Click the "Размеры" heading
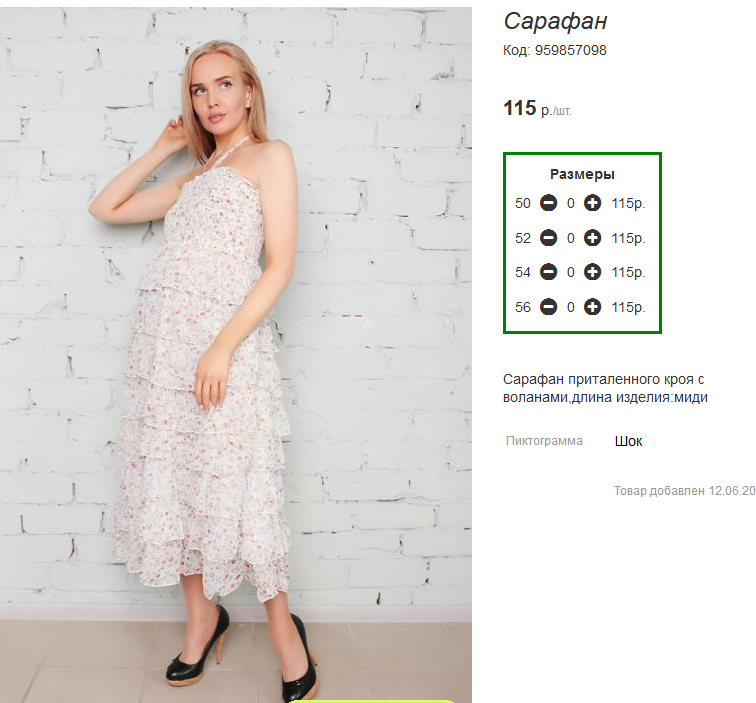This screenshot has width=756, height=703. pos(582,174)
